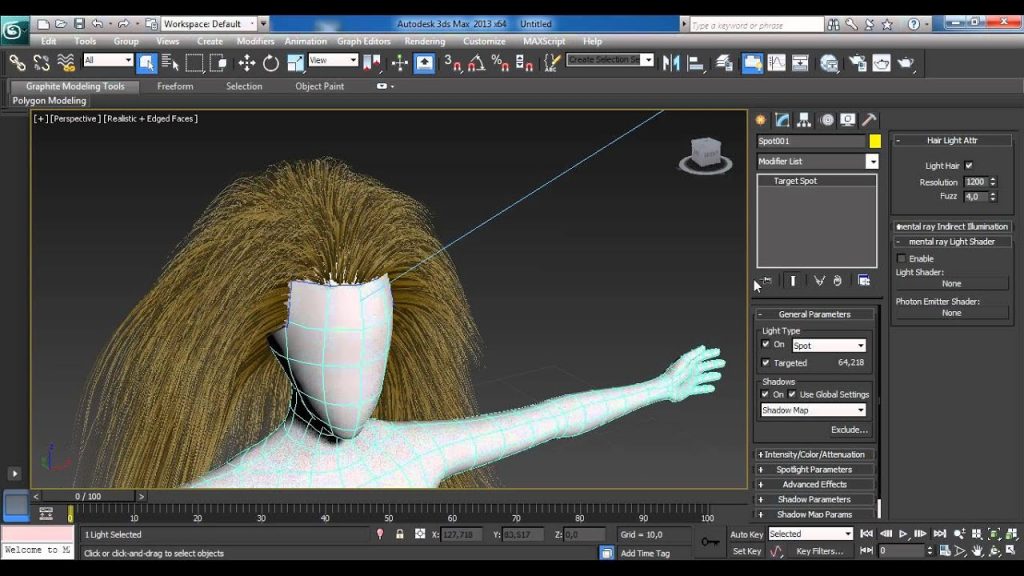Switch to the Hierarchy command panel
Image resolution: width=1024 pixels, height=576 pixels.
click(805, 120)
